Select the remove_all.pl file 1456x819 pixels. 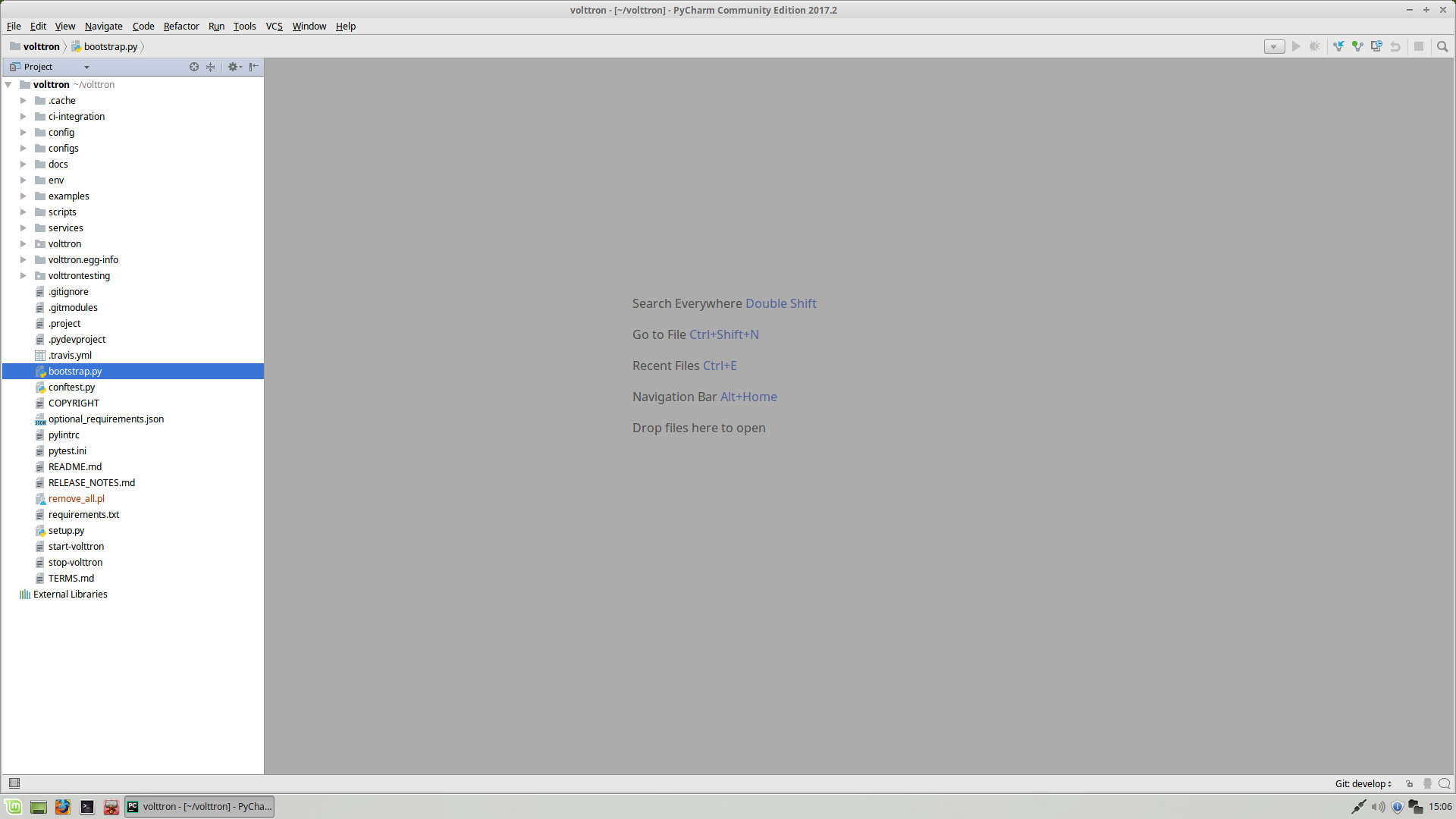pyautogui.click(x=77, y=499)
